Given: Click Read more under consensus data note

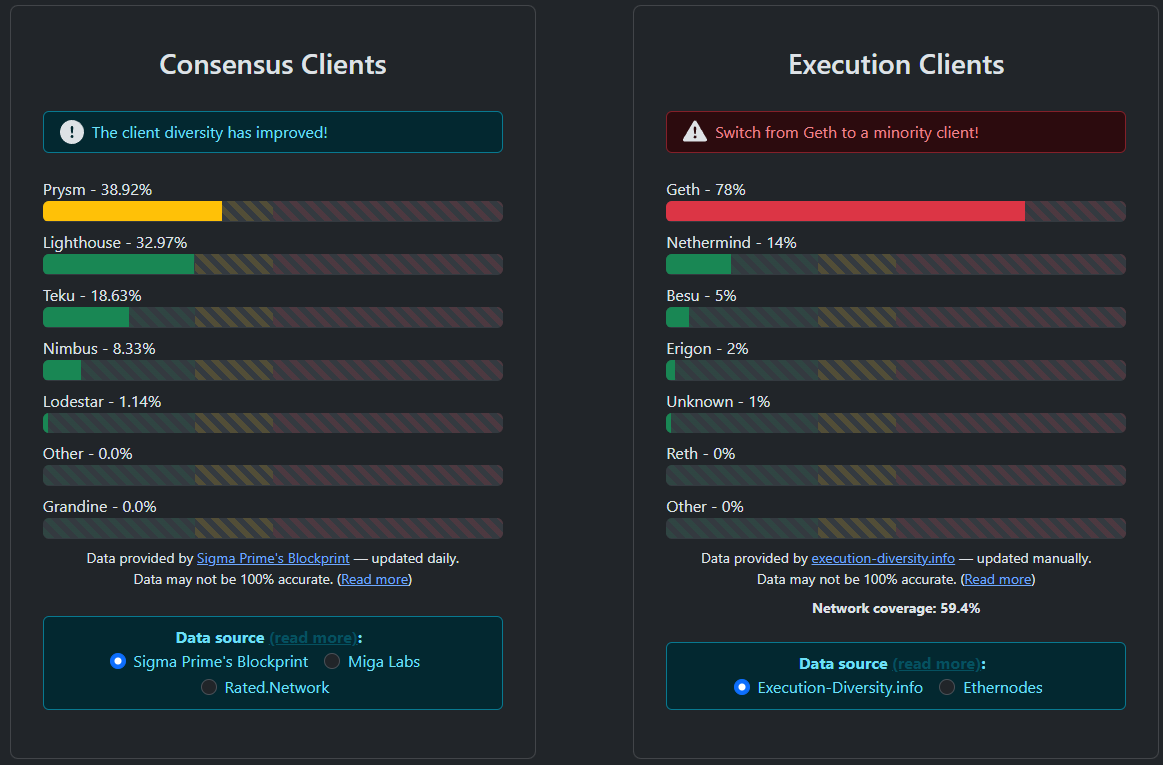Looking at the screenshot, I should 374,579.
